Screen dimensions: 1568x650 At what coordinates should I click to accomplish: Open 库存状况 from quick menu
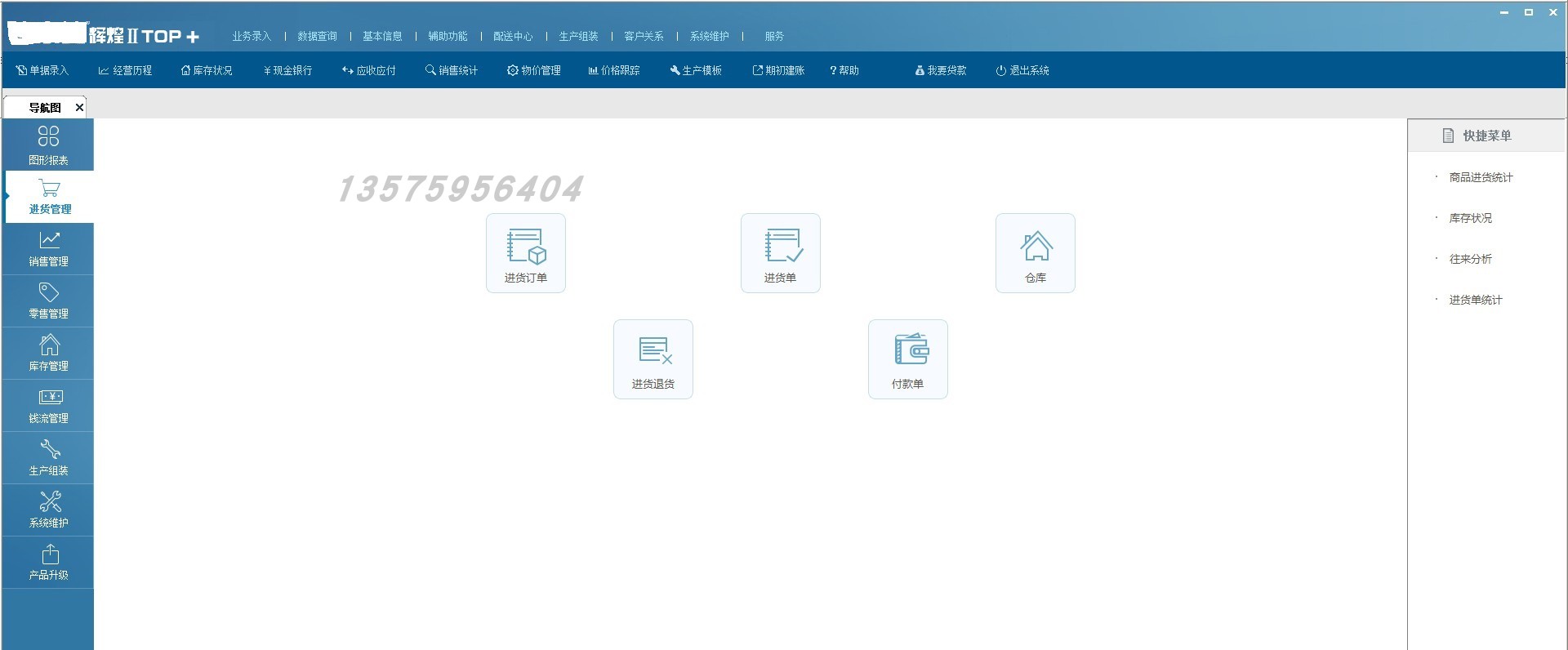coord(1470,219)
